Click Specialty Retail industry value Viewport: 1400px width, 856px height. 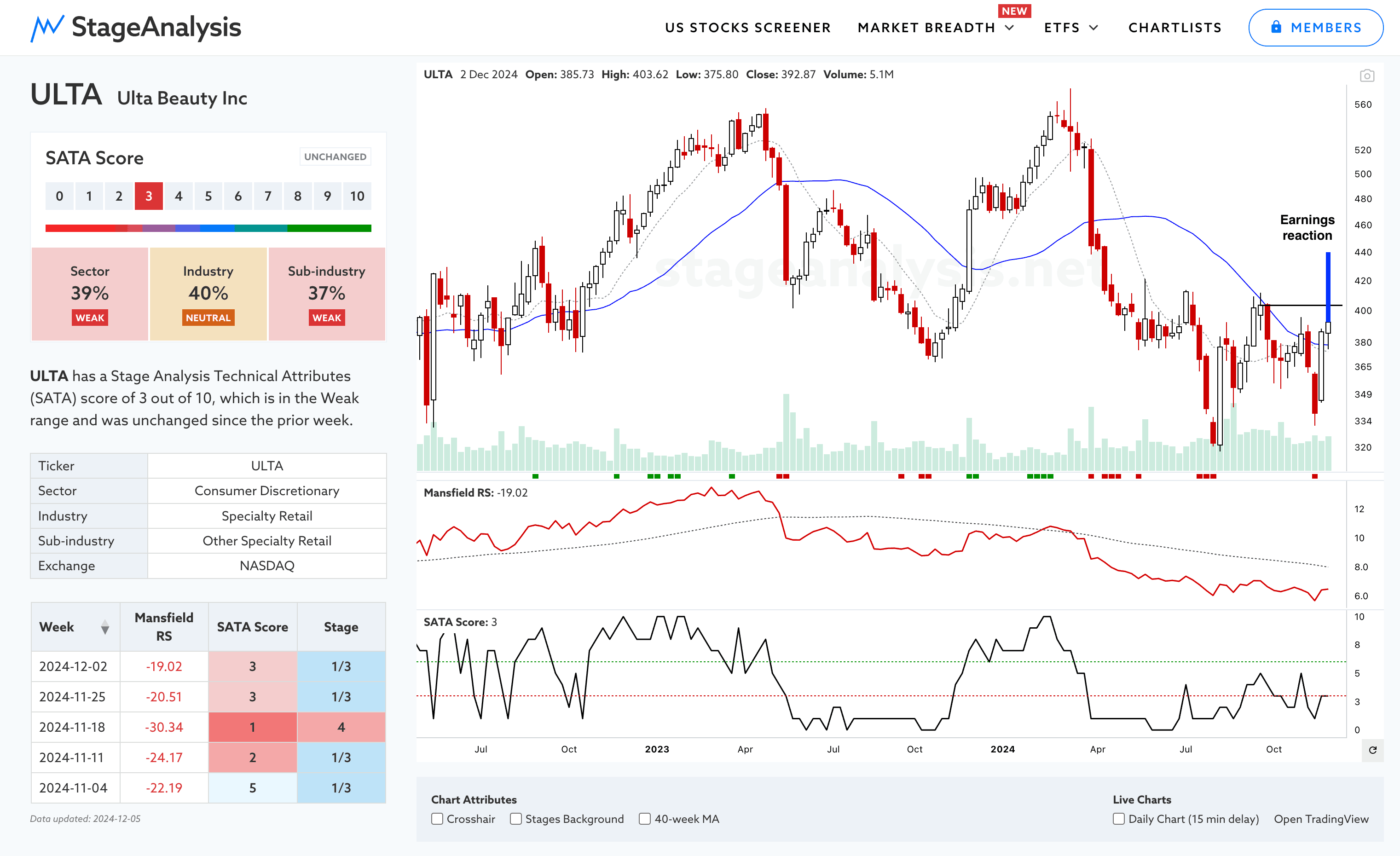coord(266,516)
